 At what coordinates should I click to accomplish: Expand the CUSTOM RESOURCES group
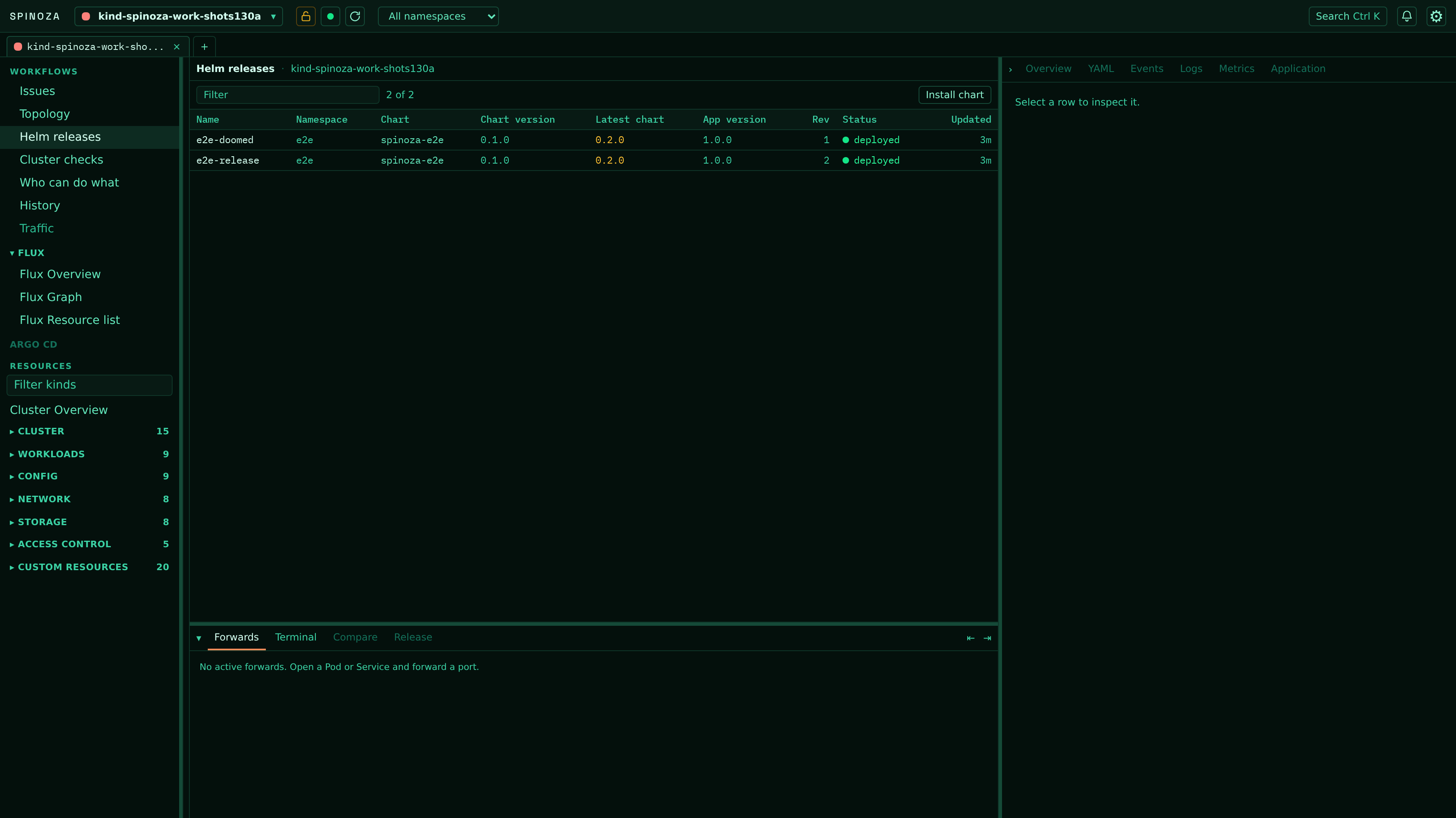click(89, 567)
